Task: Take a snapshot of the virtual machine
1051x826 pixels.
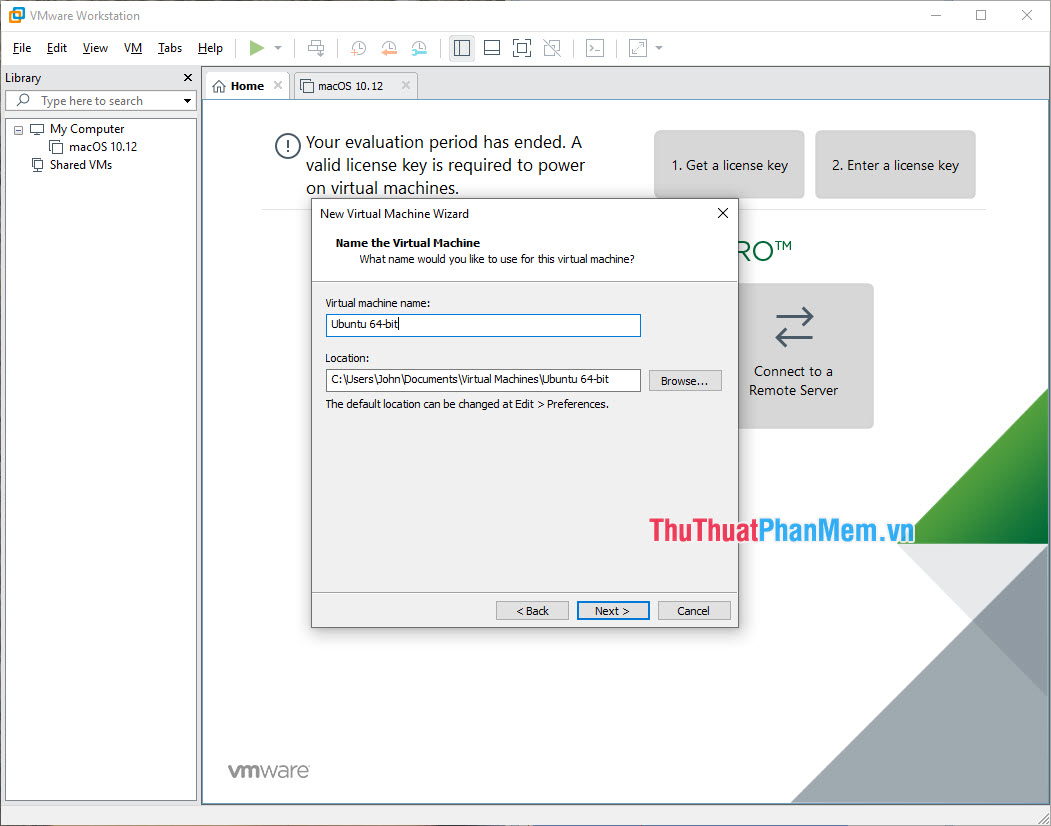Action: pos(358,47)
